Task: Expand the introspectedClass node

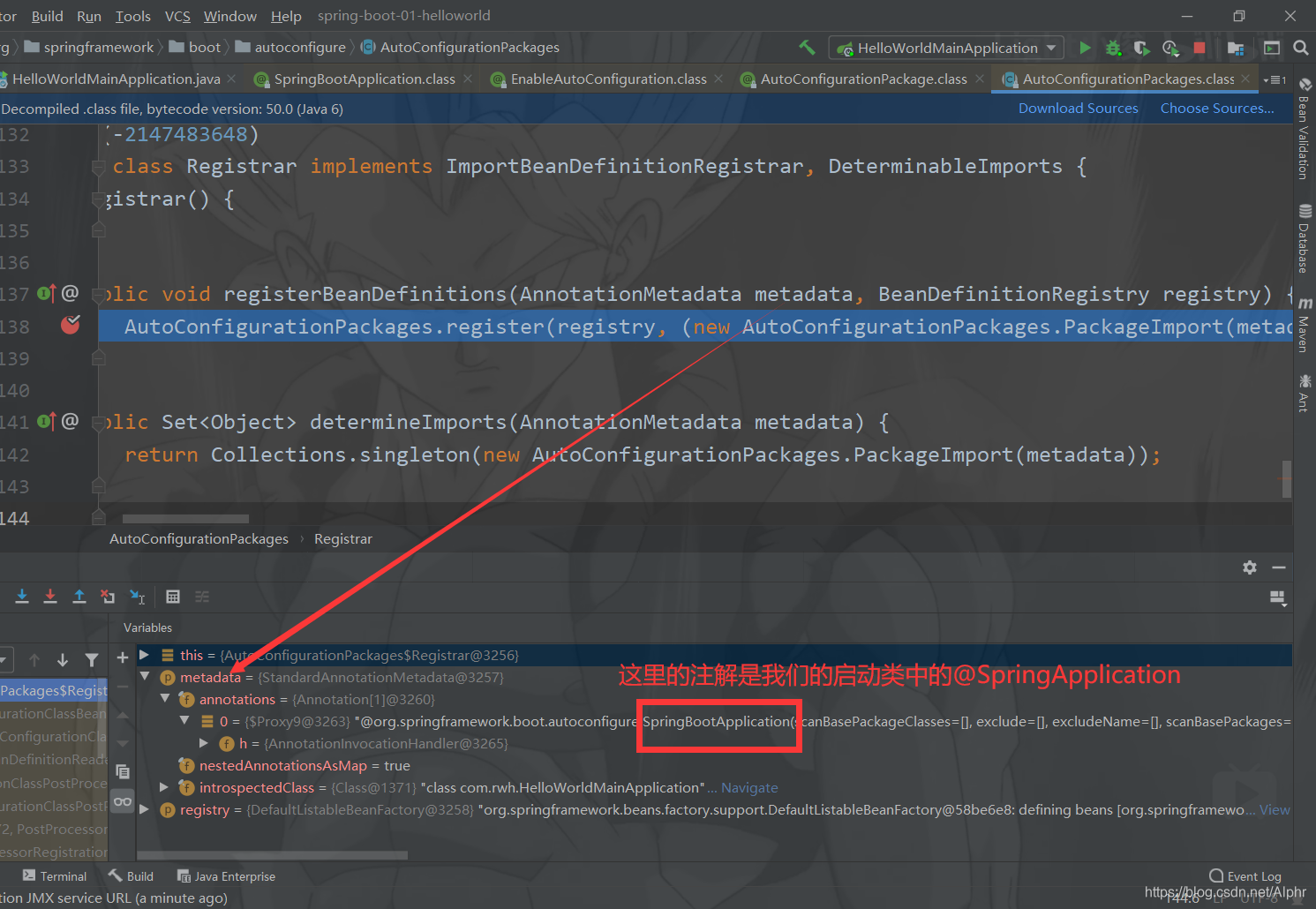Action: pyautogui.click(x=164, y=787)
